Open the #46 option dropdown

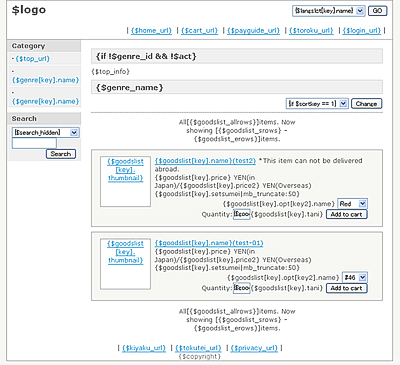click(x=355, y=277)
